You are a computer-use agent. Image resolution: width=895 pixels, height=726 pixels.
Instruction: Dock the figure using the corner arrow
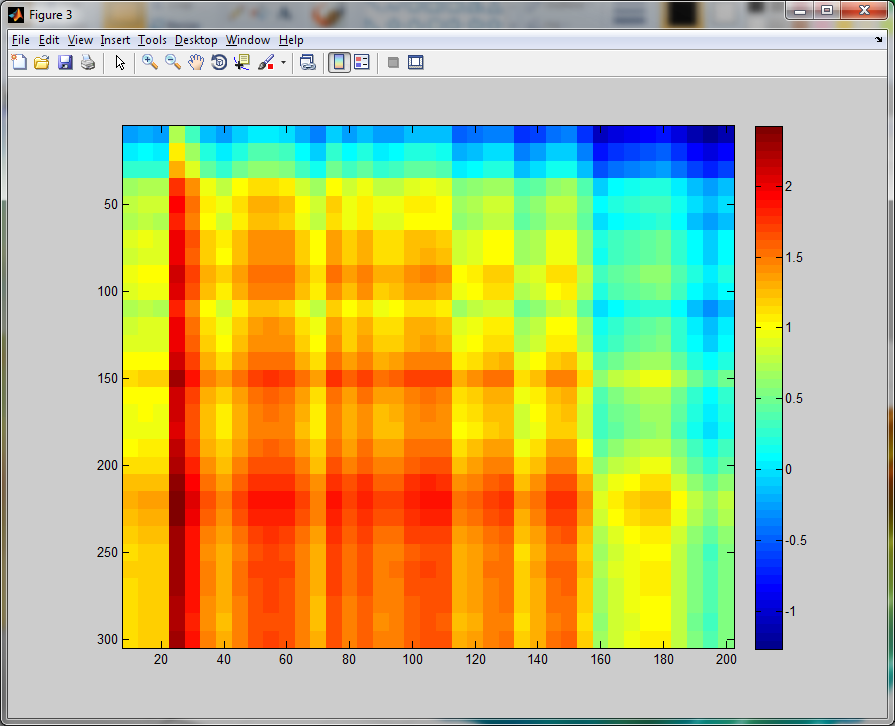878,39
